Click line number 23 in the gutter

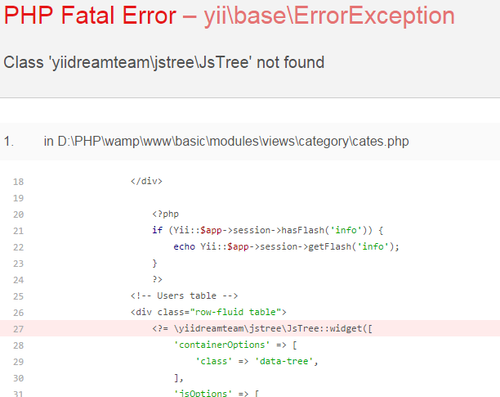pyautogui.click(x=18, y=264)
